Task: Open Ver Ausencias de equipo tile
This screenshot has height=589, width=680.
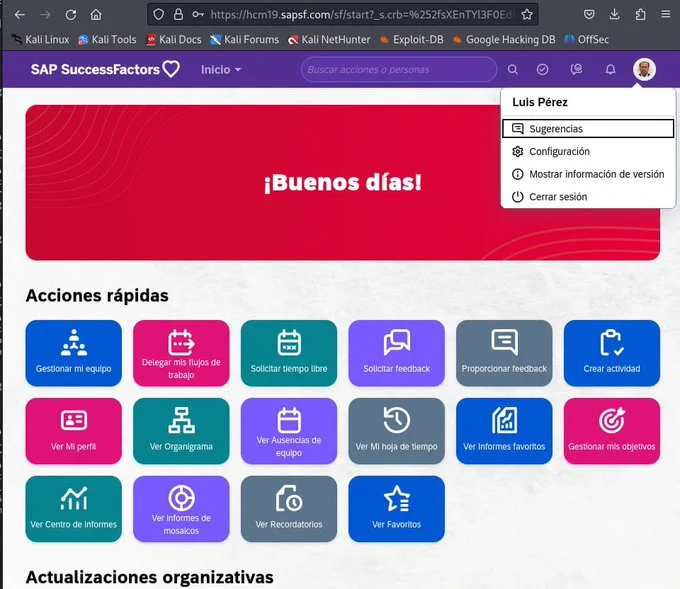Action: pyautogui.click(x=289, y=431)
